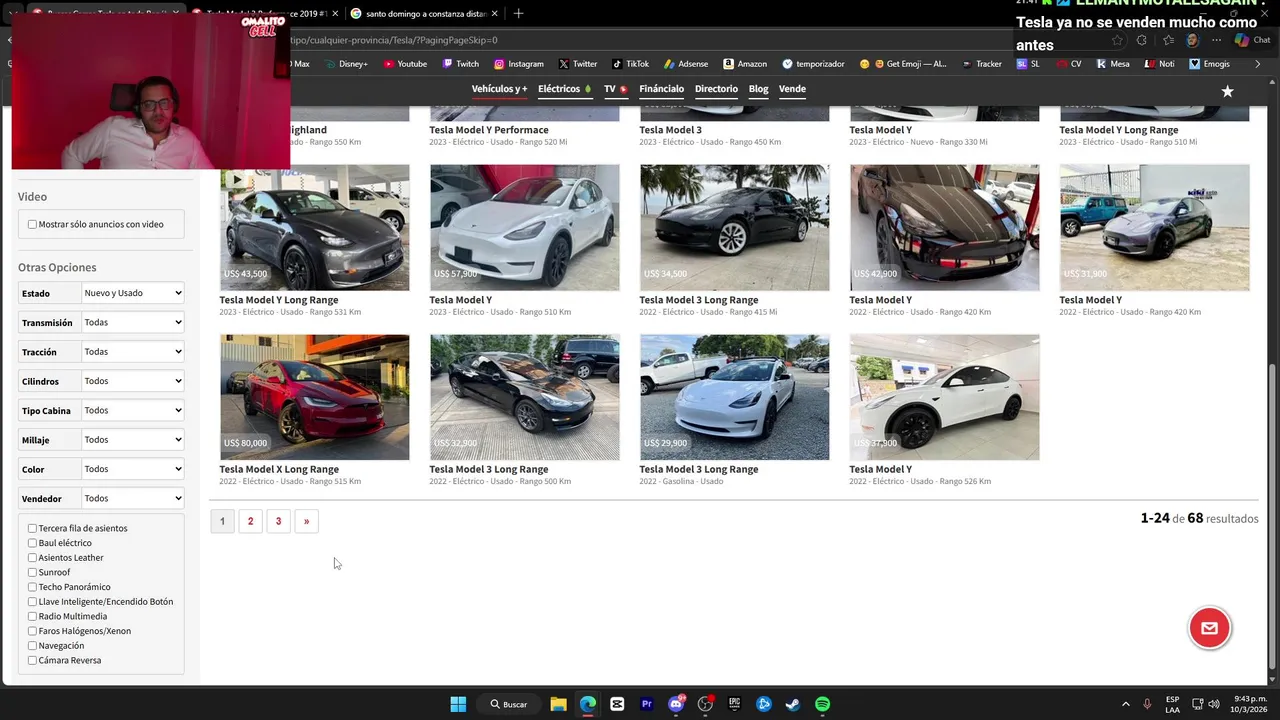Open the Tipo Cabina dropdown
Image resolution: width=1280 pixels, height=720 pixels.
(133, 410)
